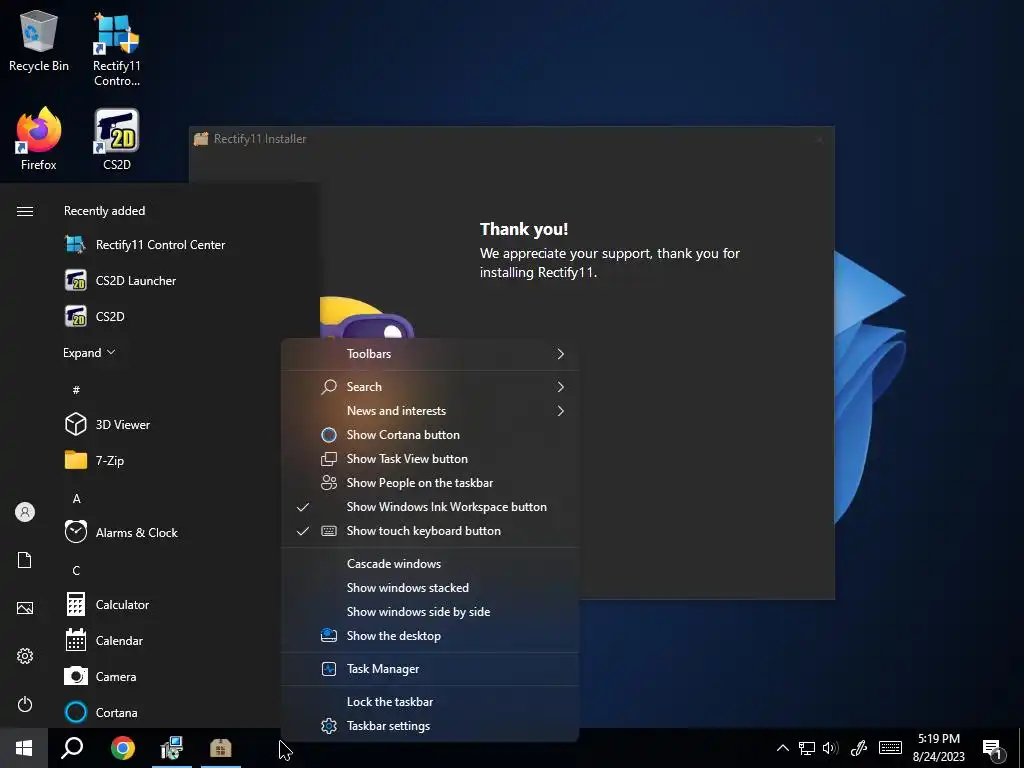
Task: Select Cascade windows
Action: coord(430,564)
